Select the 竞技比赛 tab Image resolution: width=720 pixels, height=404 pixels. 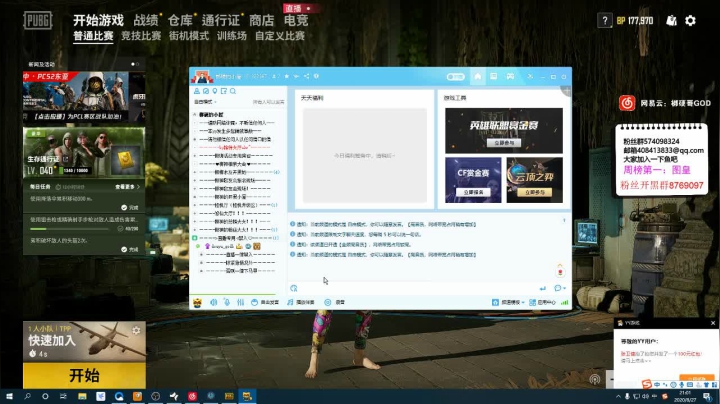(x=141, y=36)
